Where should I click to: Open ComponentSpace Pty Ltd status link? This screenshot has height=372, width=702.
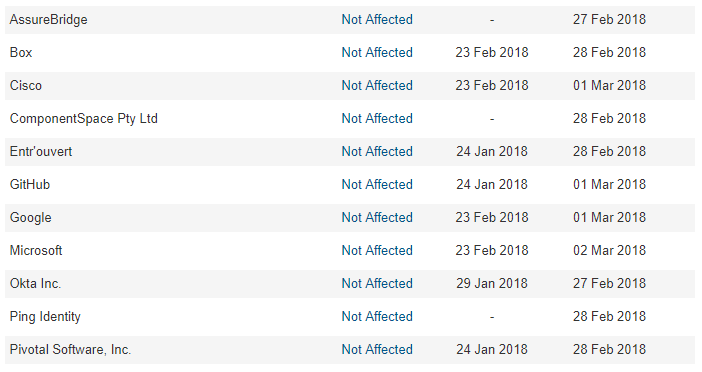(377, 119)
